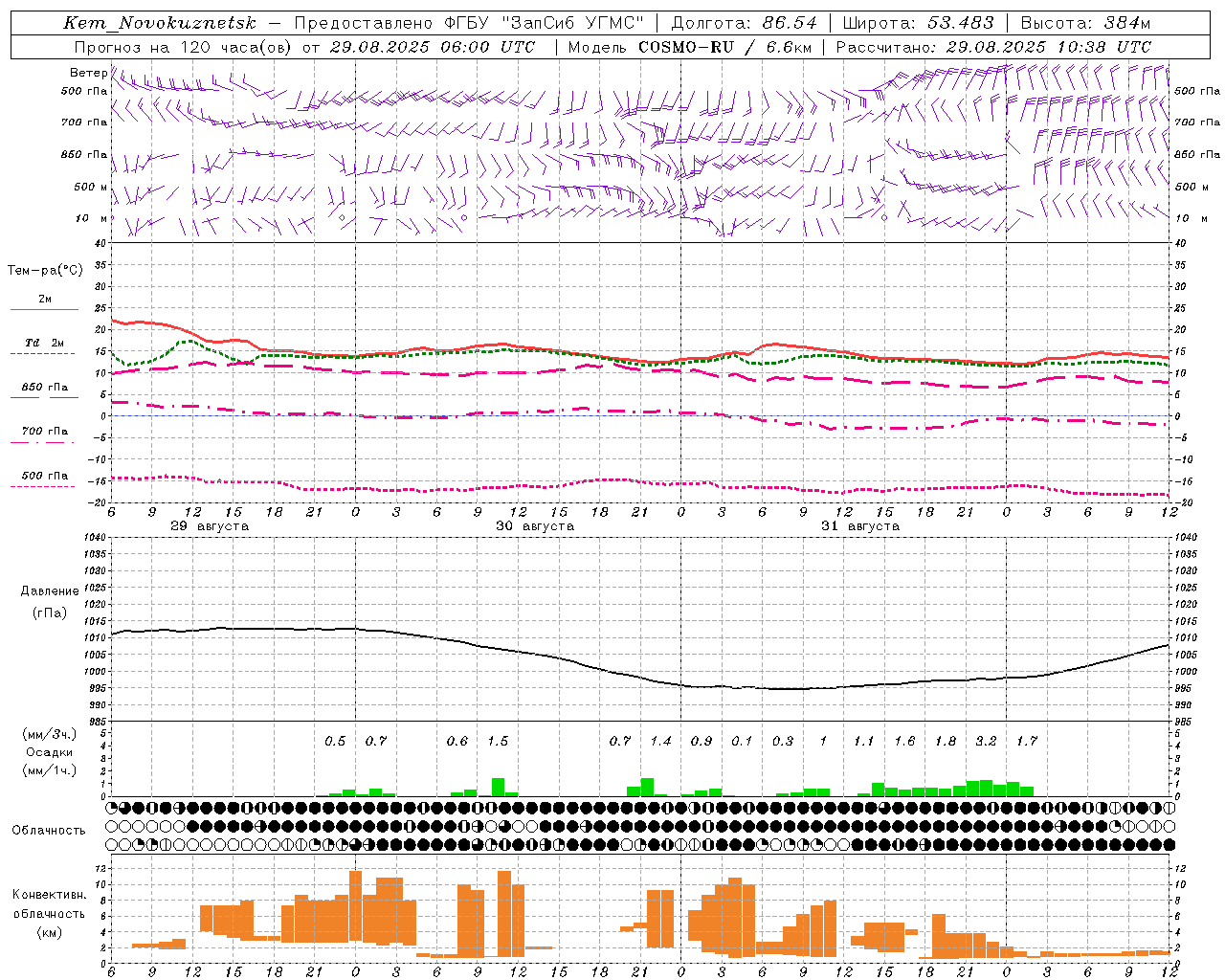Click the precipitation value "0.5"
Viewport: 1225px width, 980px height.
coord(335,741)
